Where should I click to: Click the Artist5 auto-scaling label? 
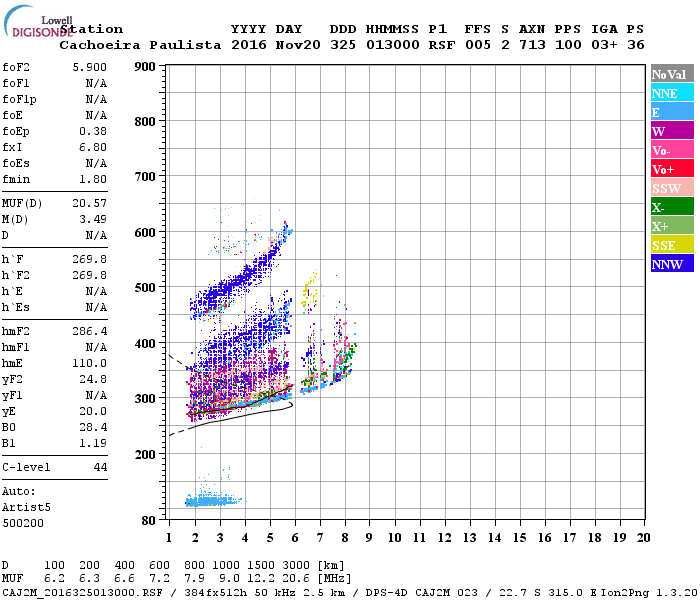click(x=26, y=508)
